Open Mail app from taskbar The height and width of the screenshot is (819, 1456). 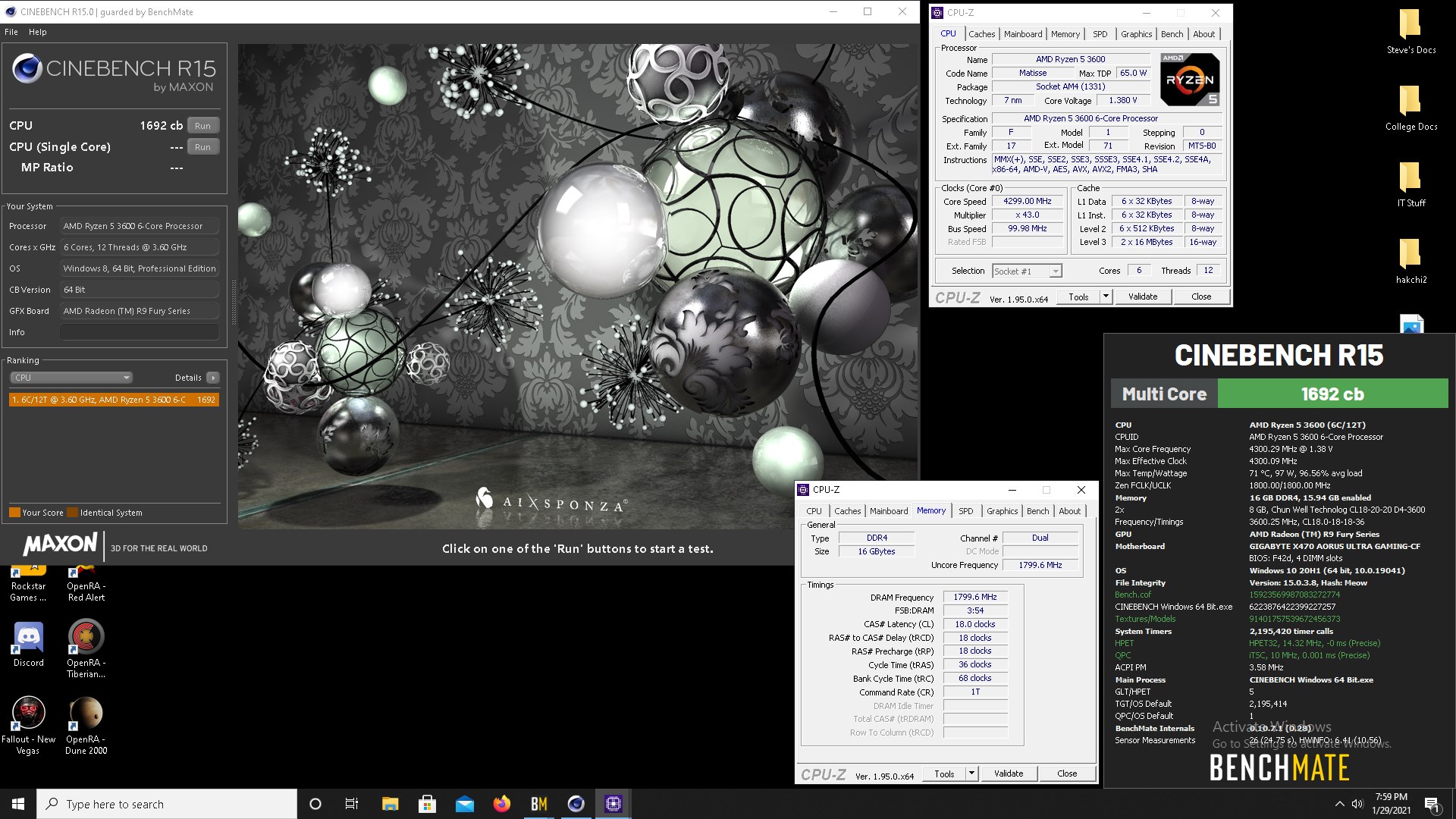click(464, 804)
